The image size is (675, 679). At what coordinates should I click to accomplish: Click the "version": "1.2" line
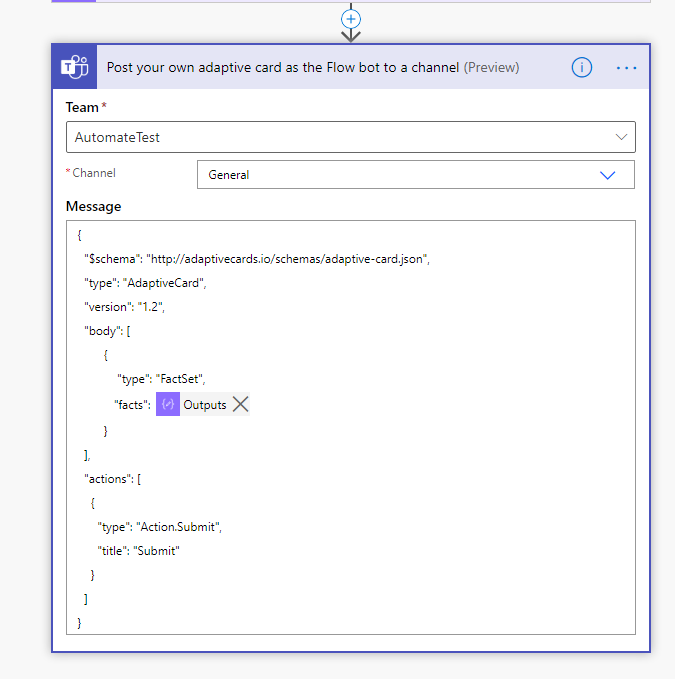(124, 307)
